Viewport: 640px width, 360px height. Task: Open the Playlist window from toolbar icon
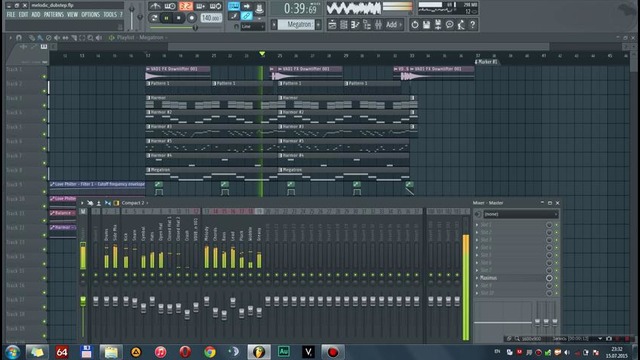(332, 25)
